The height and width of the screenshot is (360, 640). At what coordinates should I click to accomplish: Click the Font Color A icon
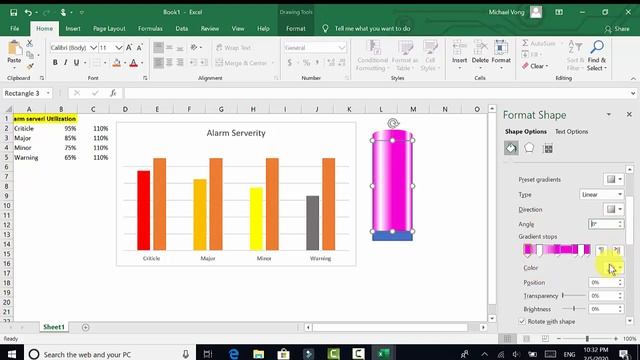133,62
